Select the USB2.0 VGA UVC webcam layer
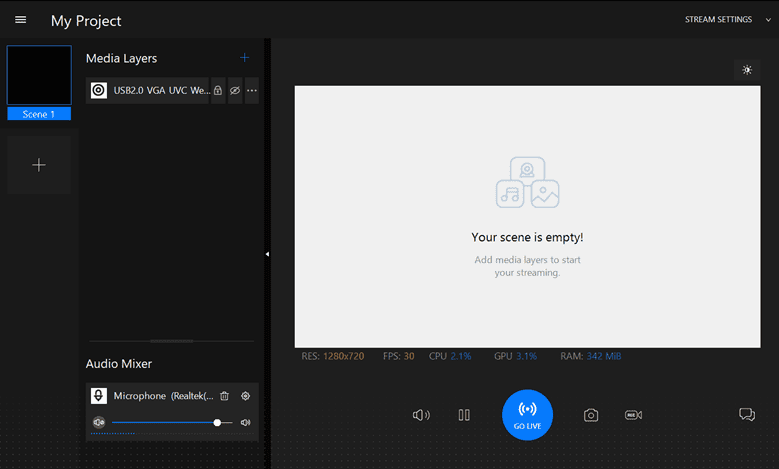 148,90
